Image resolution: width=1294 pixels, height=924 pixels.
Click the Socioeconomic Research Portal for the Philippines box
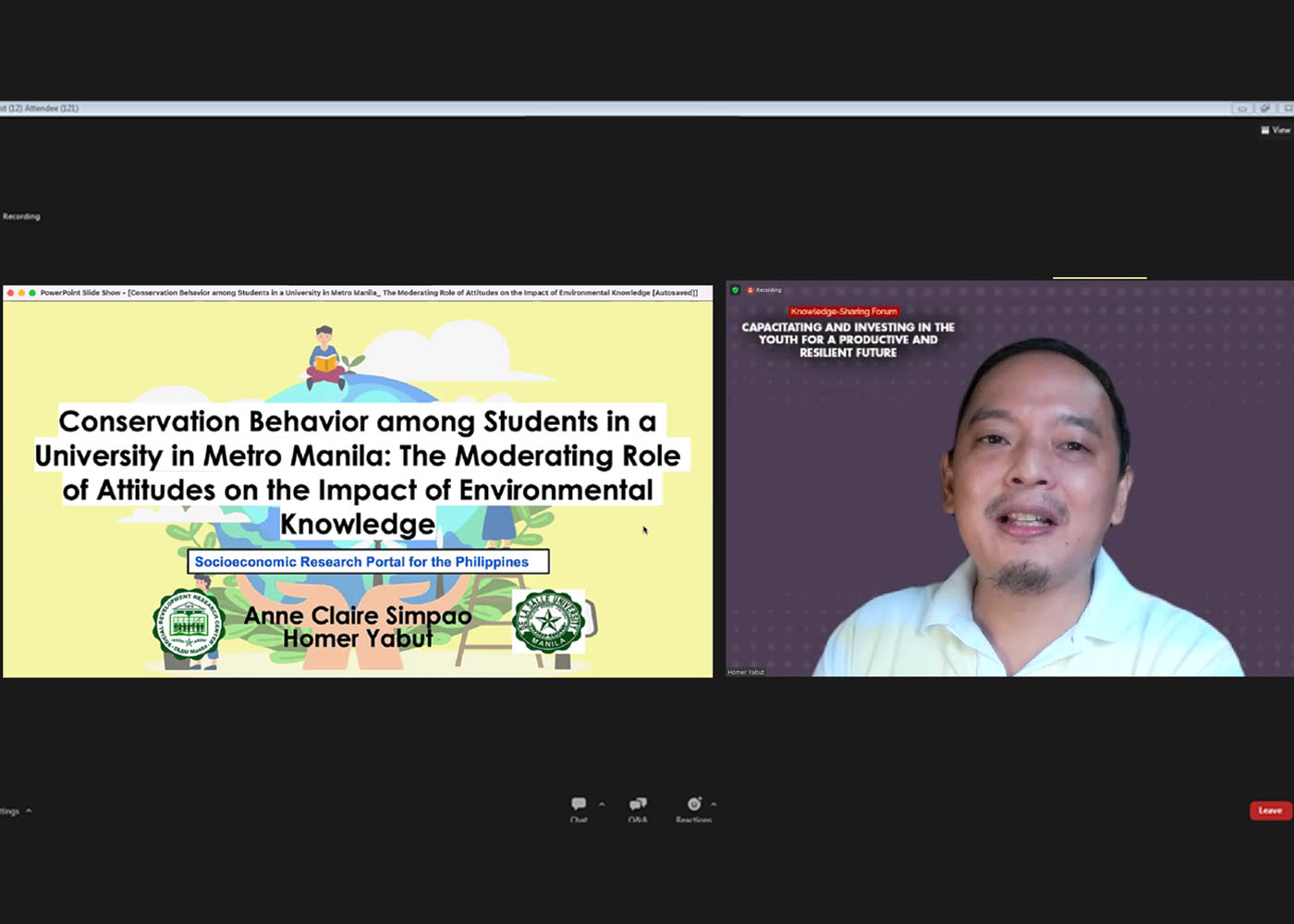pyautogui.click(x=368, y=562)
